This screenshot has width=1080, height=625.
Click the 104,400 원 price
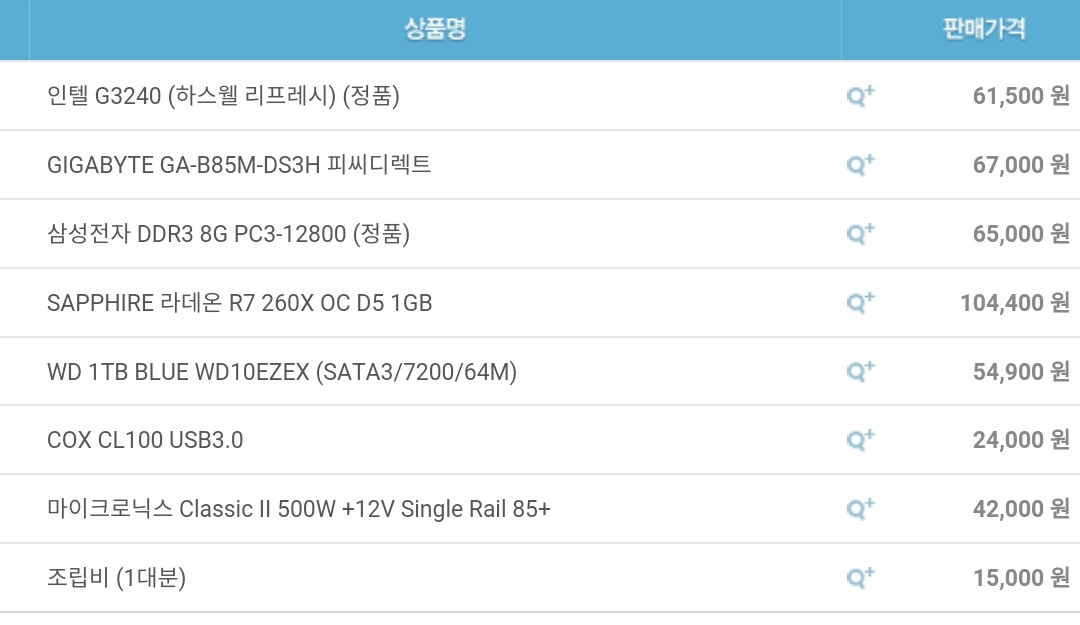(x=1014, y=303)
